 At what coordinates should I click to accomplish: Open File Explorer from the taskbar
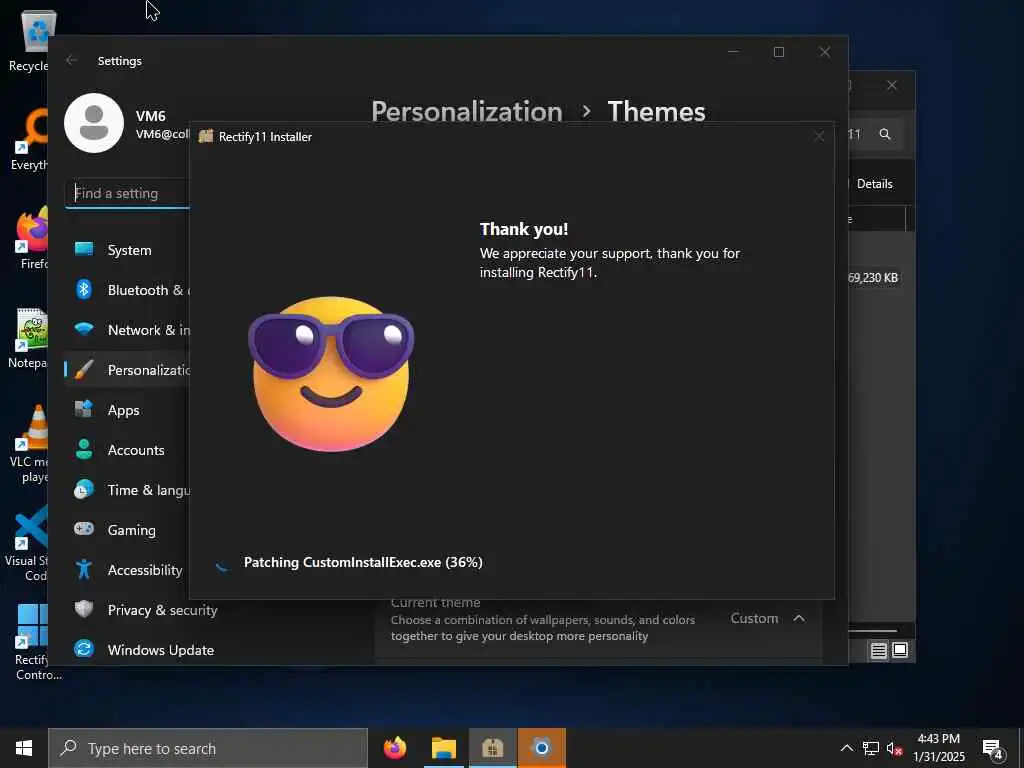point(443,748)
